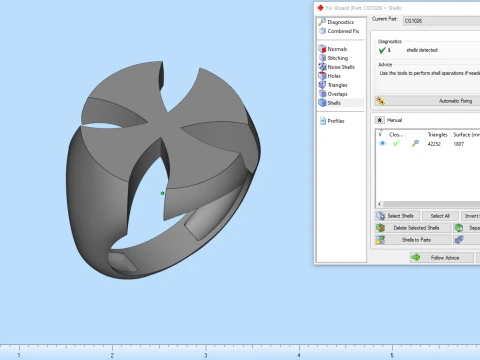The width and height of the screenshot is (480, 360).
Task: Toggle visibility eye of the shell row
Action: point(382,143)
